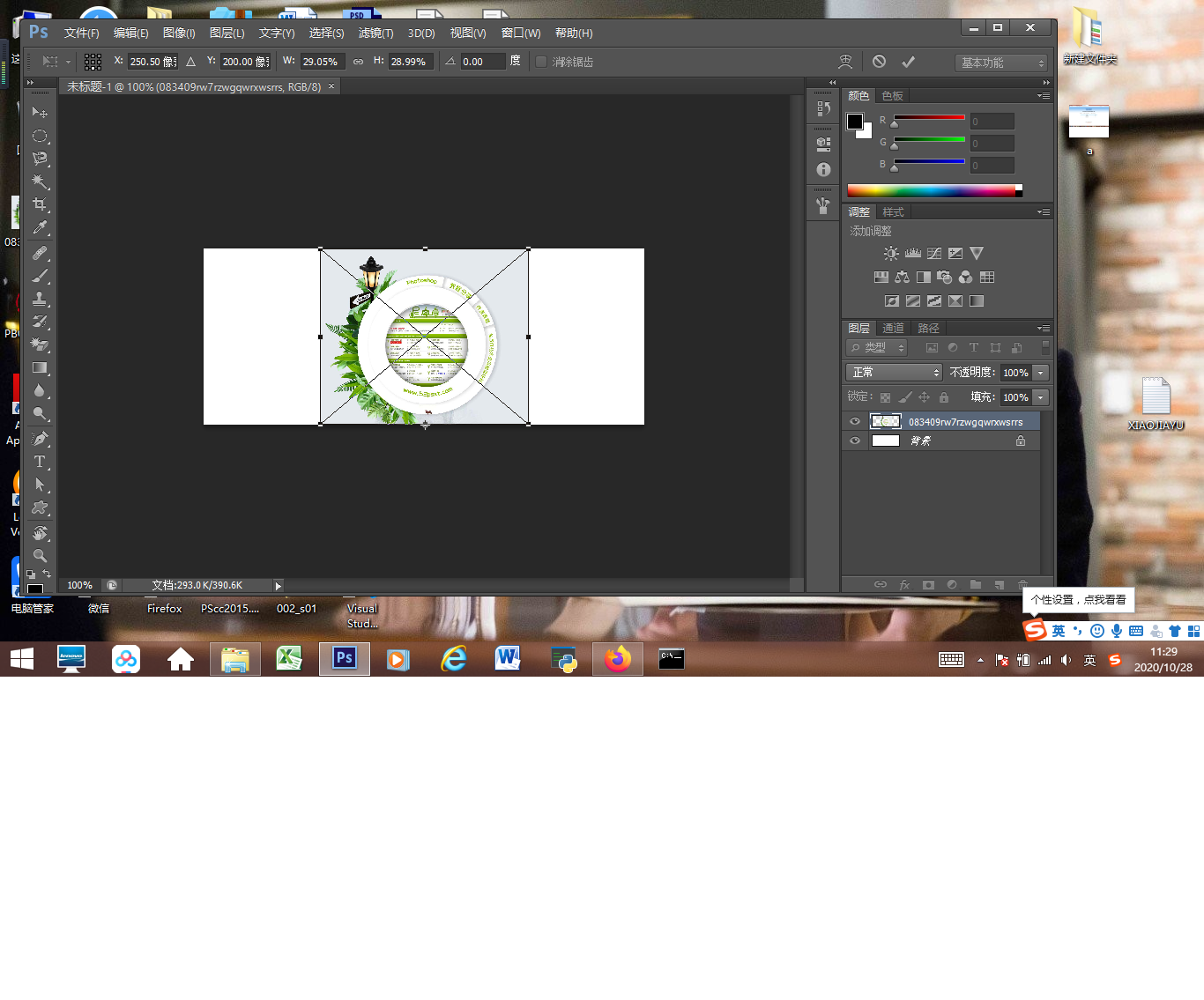The image size is (1204, 1000).
Task: Toggle the 消除锯齿 anti-alias checkbox
Action: [x=541, y=62]
